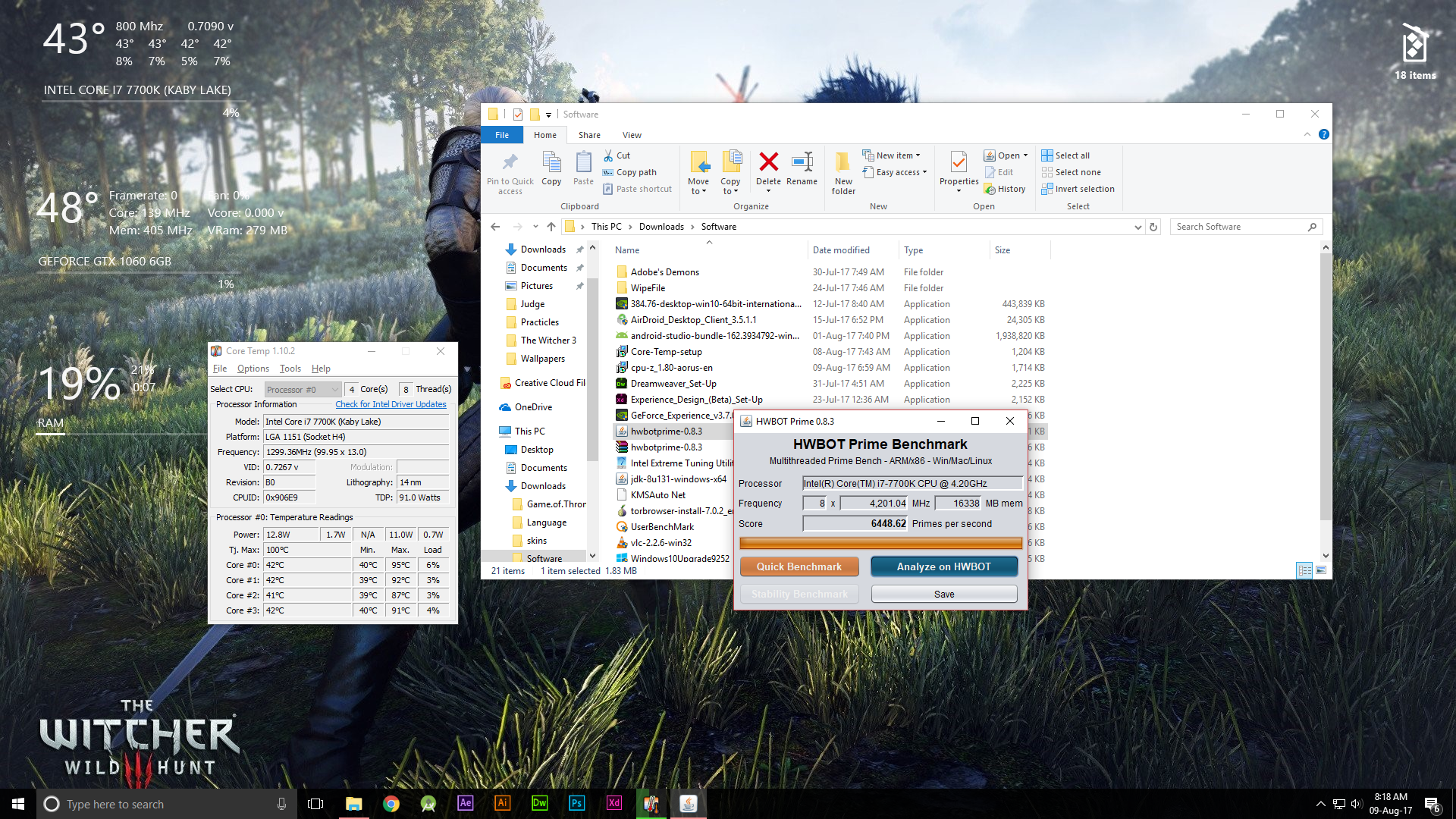Image resolution: width=1456 pixels, height=819 pixels.
Task: Open Task View on taskbar
Action: [x=315, y=804]
